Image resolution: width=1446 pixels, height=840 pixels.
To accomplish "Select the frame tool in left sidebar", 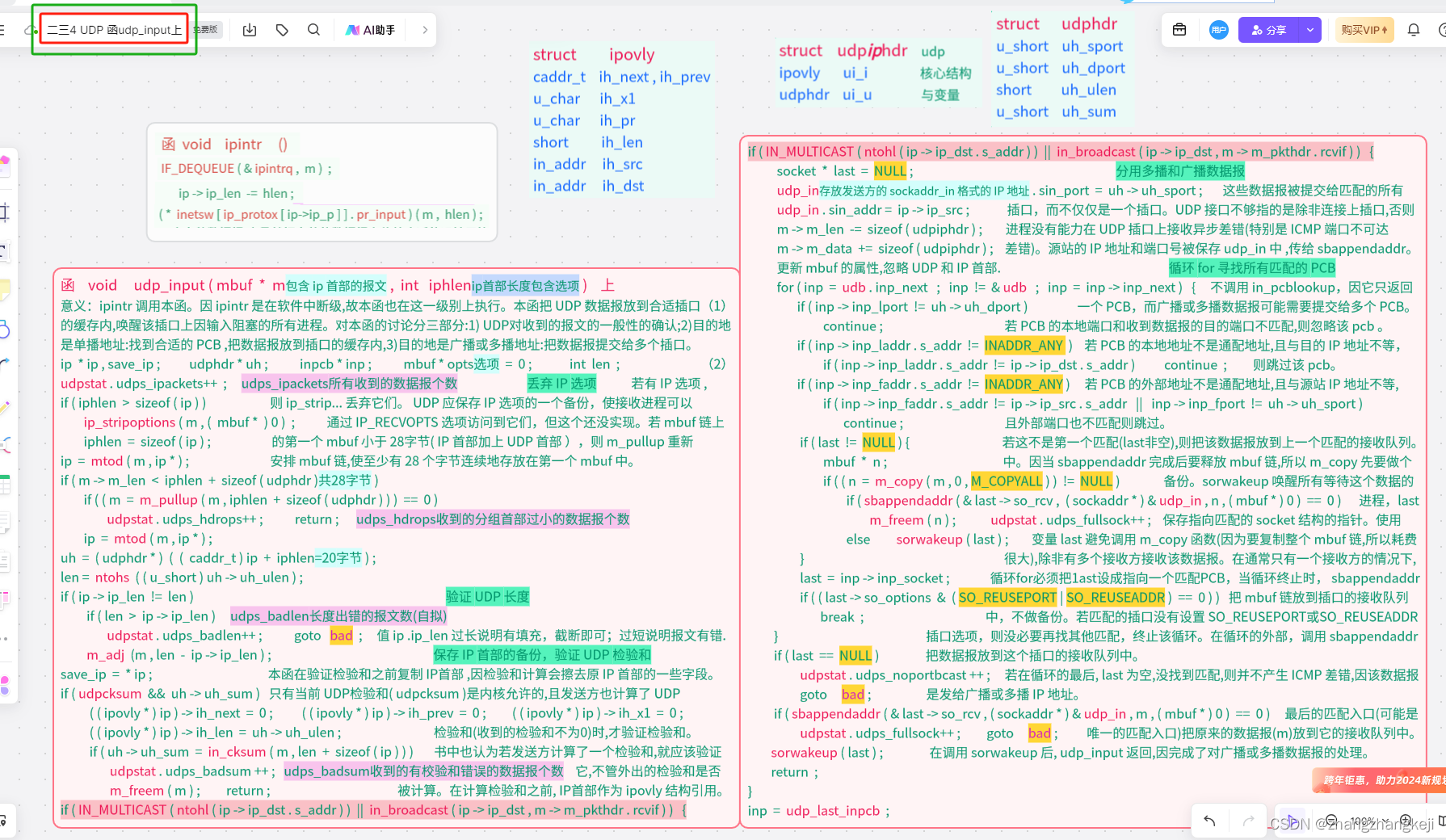I will (4, 212).
